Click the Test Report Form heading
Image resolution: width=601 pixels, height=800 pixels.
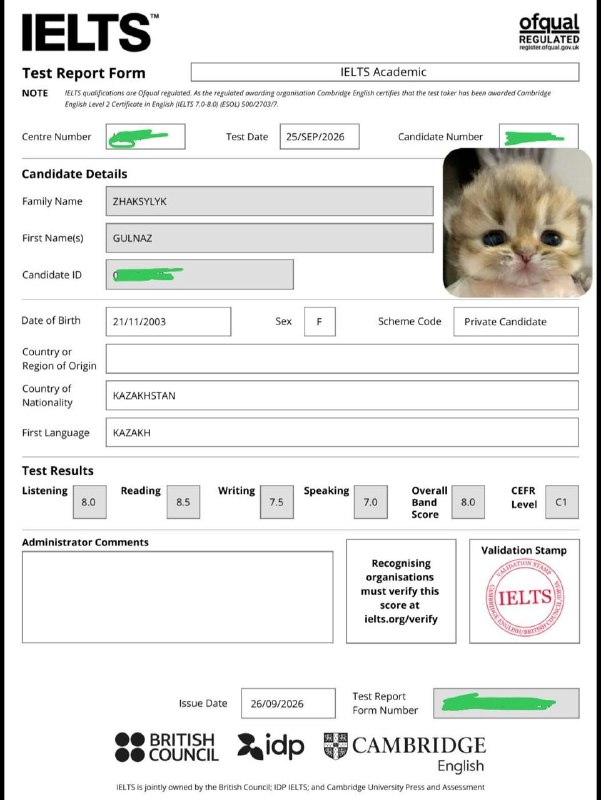pyautogui.click(x=84, y=73)
